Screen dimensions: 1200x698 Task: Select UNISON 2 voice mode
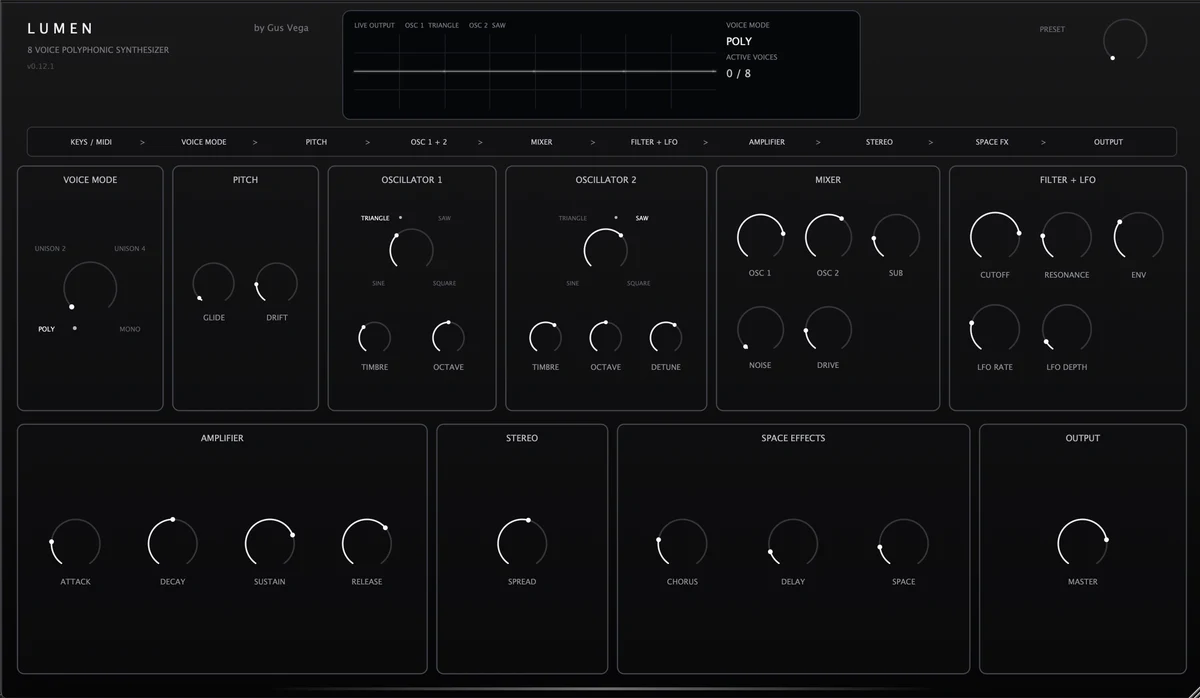pyautogui.click(x=50, y=249)
